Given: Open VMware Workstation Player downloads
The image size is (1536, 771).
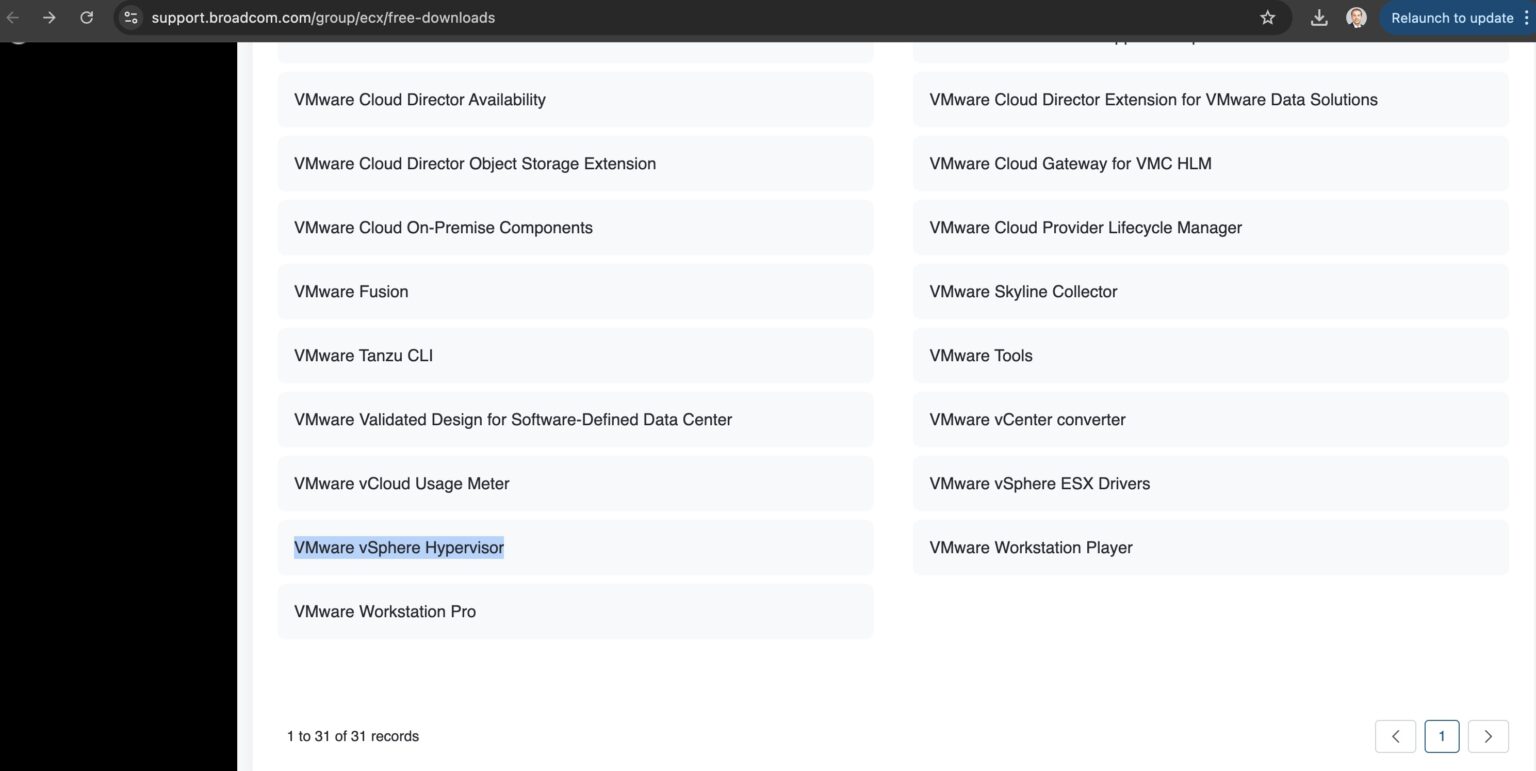Looking at the screenshot, I should (x=1030, y=547).
